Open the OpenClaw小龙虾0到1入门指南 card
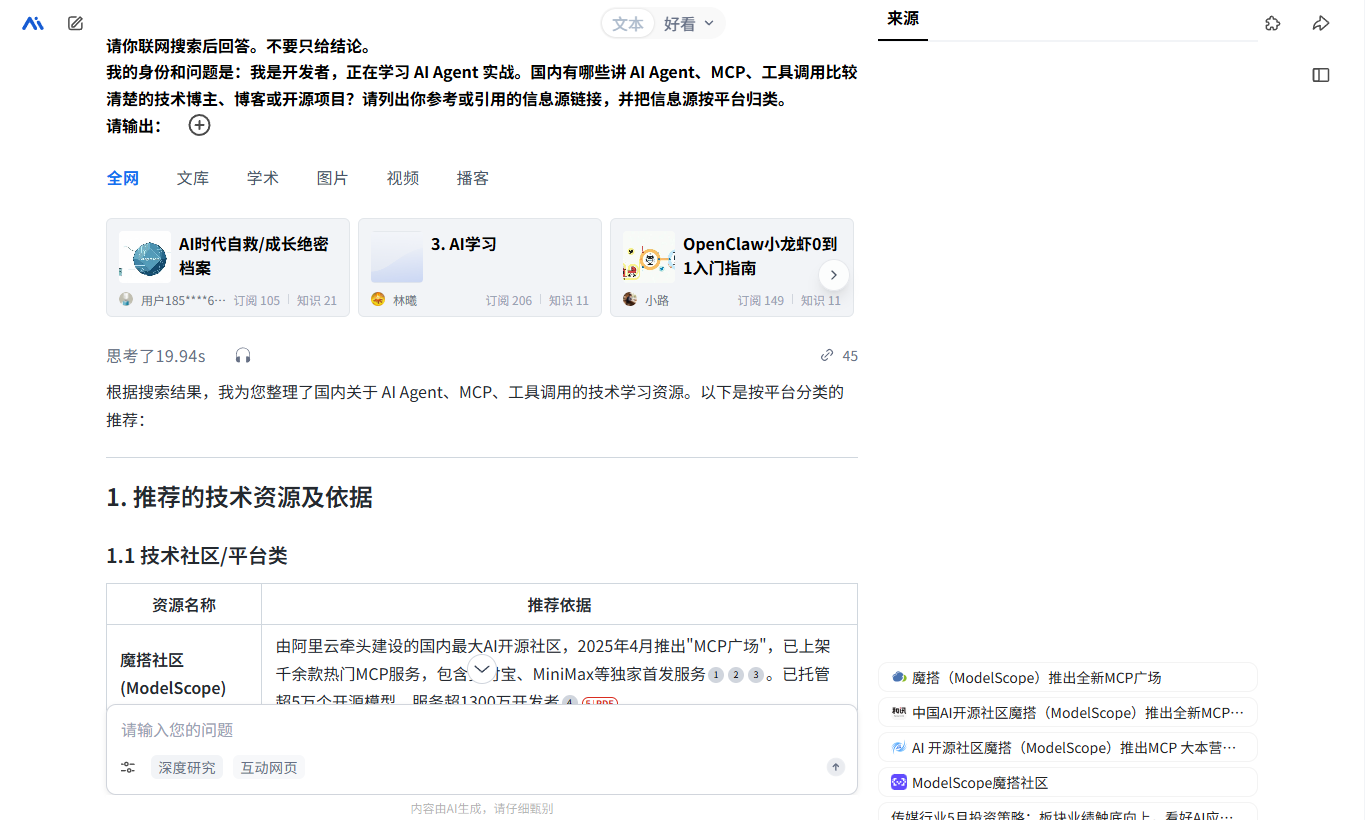1365x820 pixels. point(732,267)
